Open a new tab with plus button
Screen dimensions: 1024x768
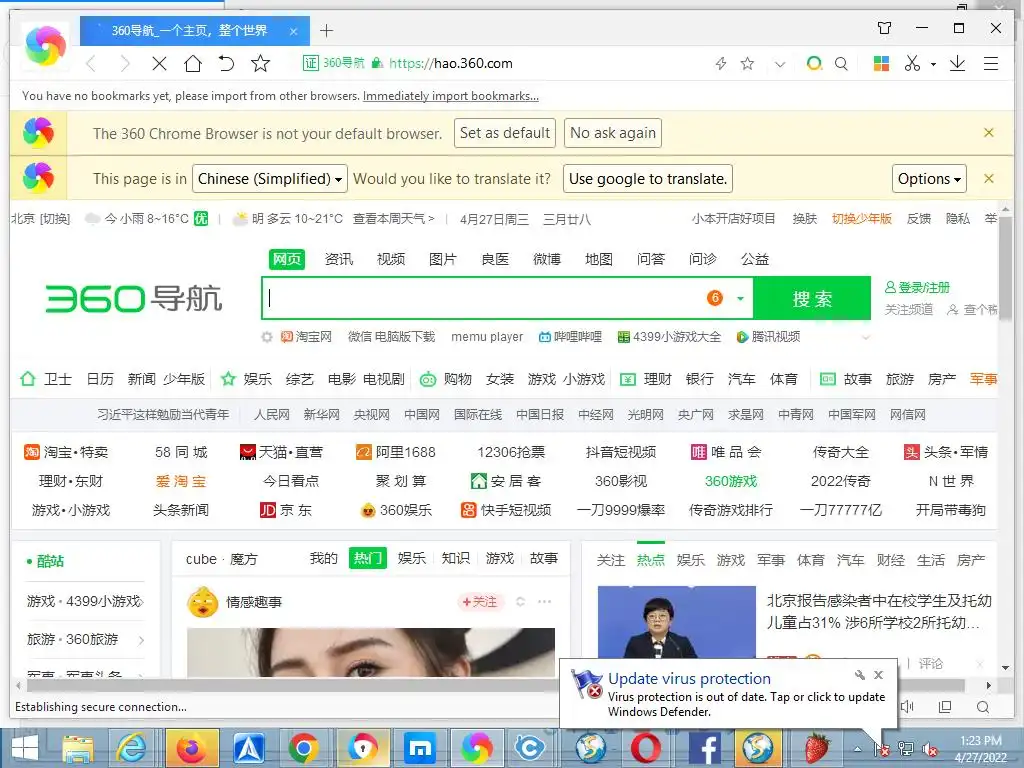pyautogui.click(x=327, y=30)
